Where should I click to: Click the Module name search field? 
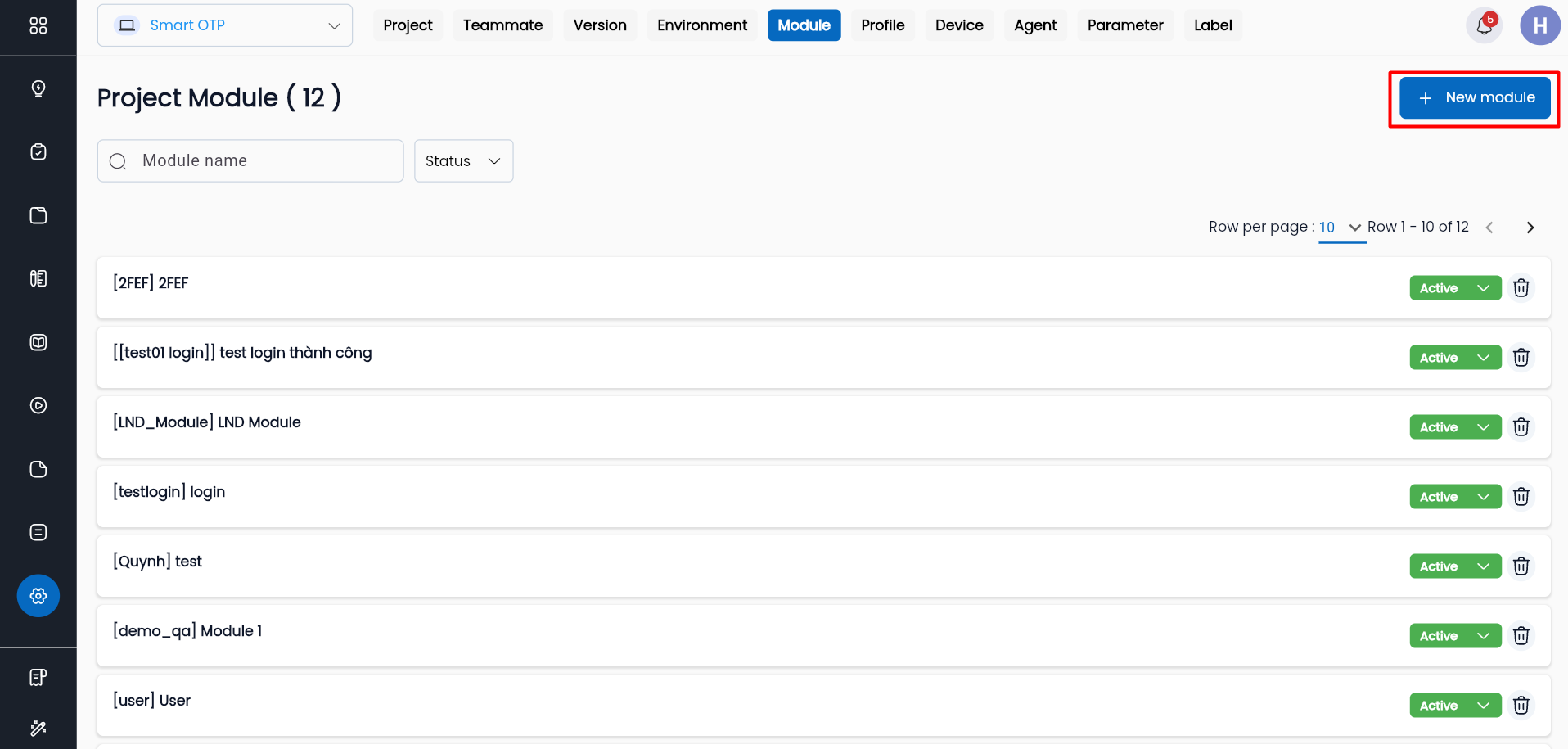(262, 161)
